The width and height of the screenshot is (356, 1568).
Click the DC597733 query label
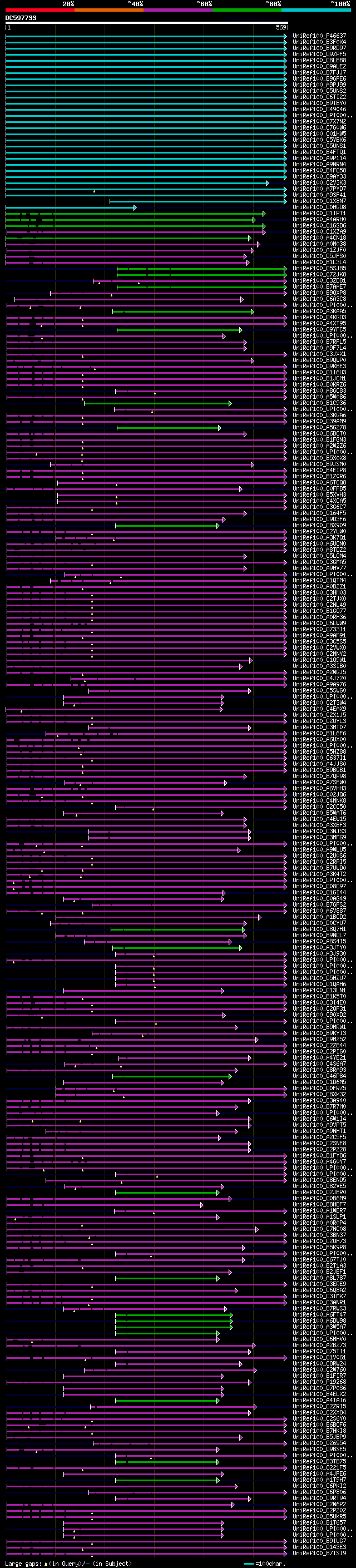21,18
